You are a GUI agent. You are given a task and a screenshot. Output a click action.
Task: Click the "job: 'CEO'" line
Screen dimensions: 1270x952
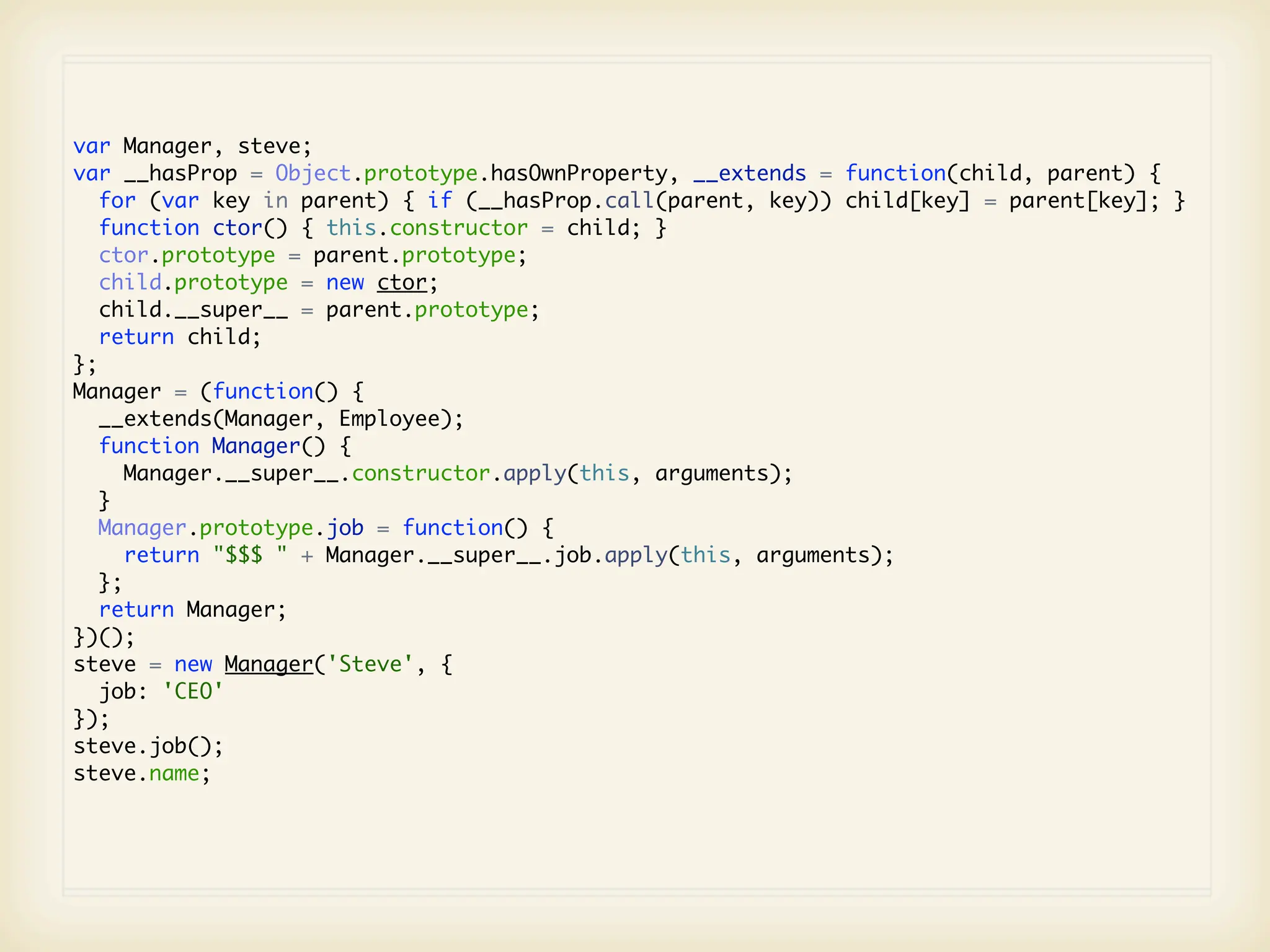161,692
